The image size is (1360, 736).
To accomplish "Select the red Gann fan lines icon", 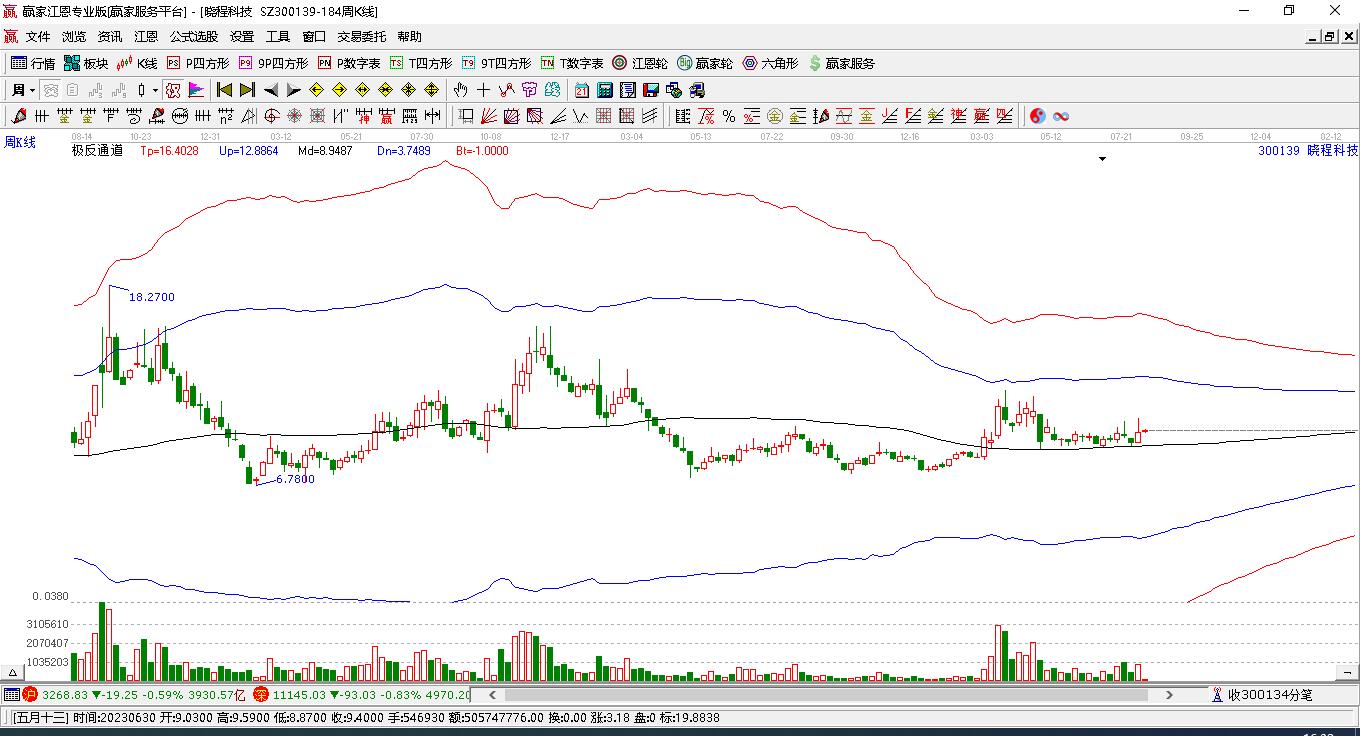I will tap(487, 116).
